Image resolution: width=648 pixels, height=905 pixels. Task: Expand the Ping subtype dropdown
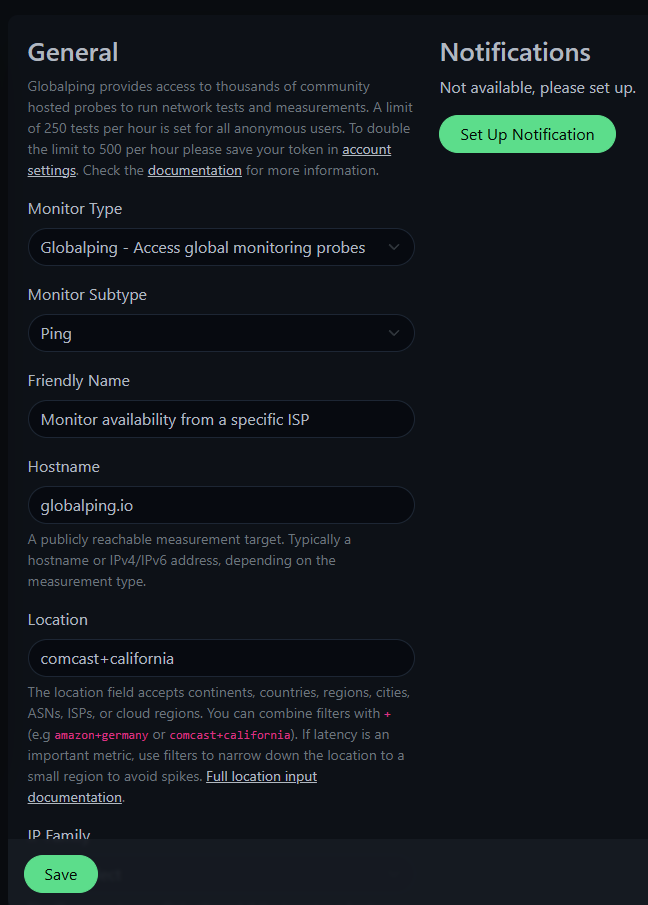point(203,333)
